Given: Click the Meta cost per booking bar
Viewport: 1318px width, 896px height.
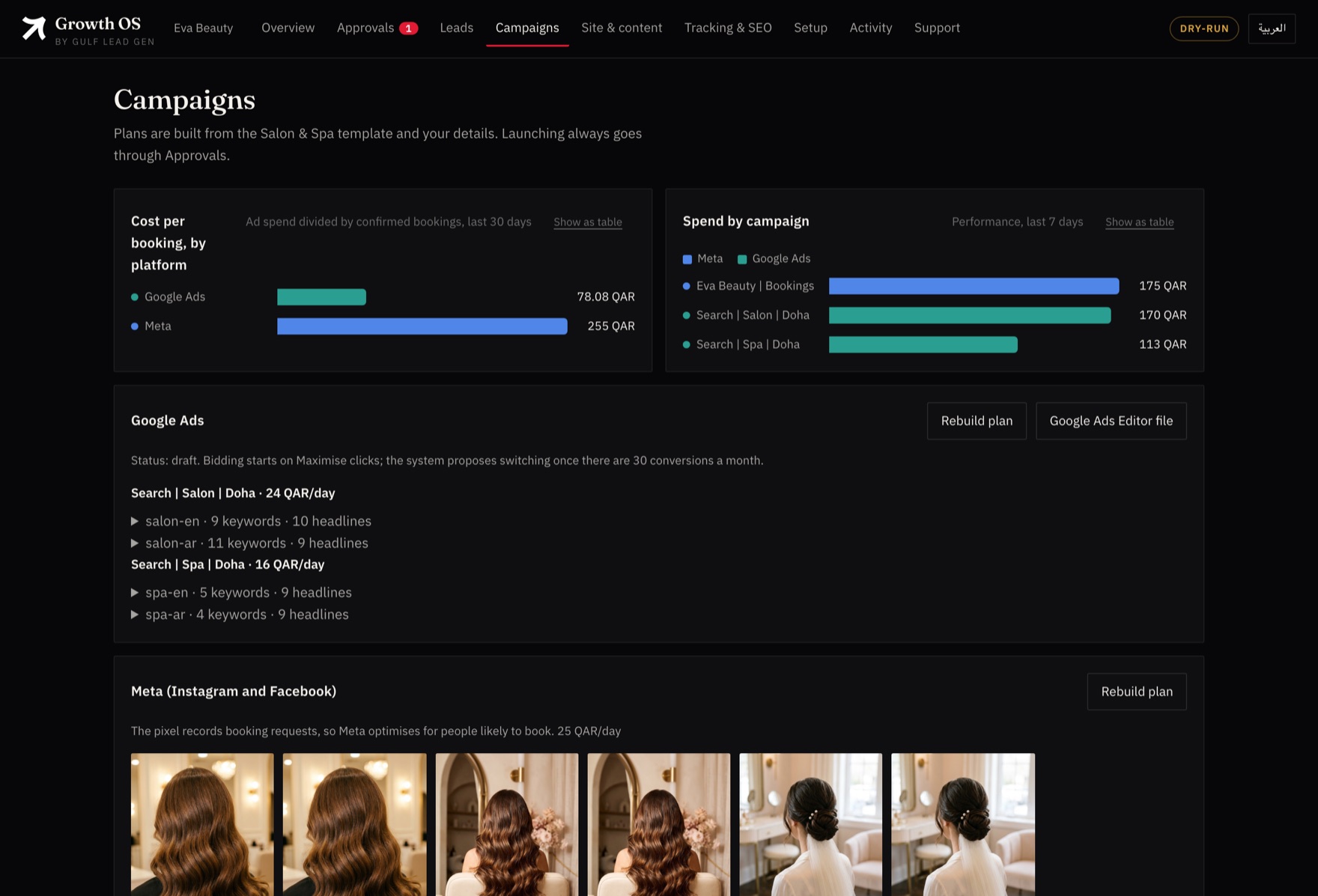Looking at the screenshot, I should pyautogui.click(x=422, y=326).
